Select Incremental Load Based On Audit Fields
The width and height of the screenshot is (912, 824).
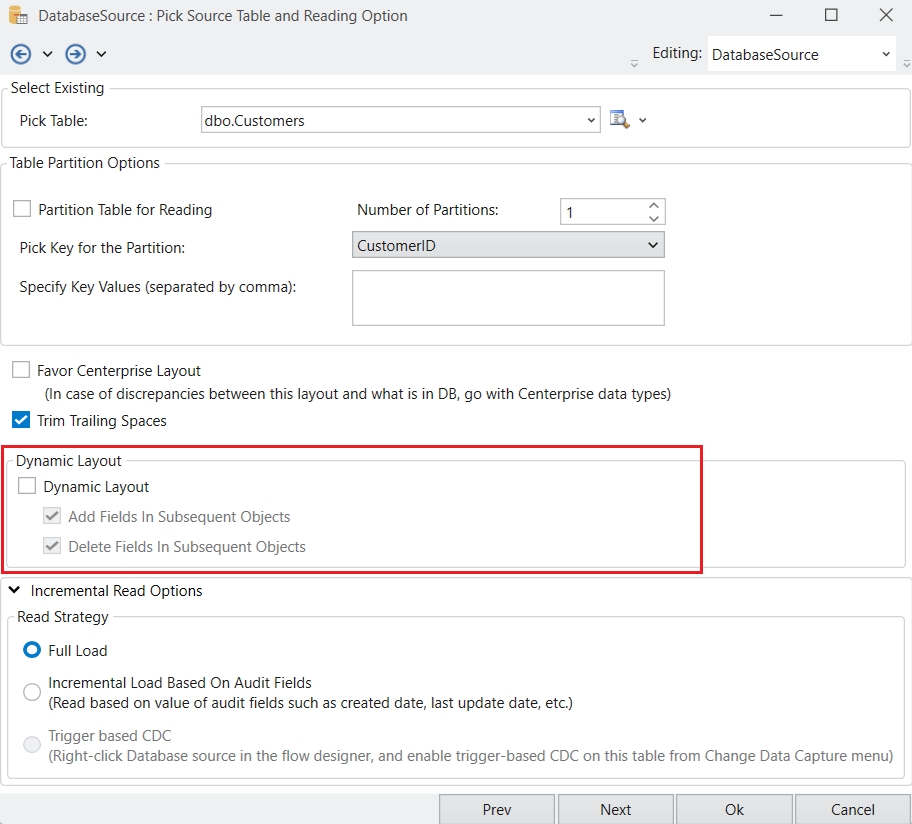[x=32, y=692]
